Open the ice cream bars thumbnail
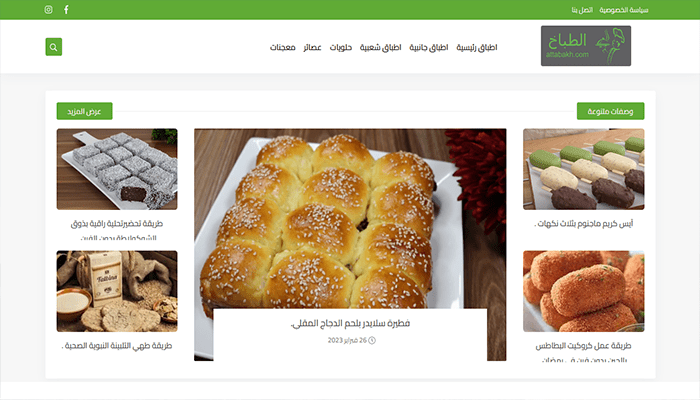 coord(583,169)
